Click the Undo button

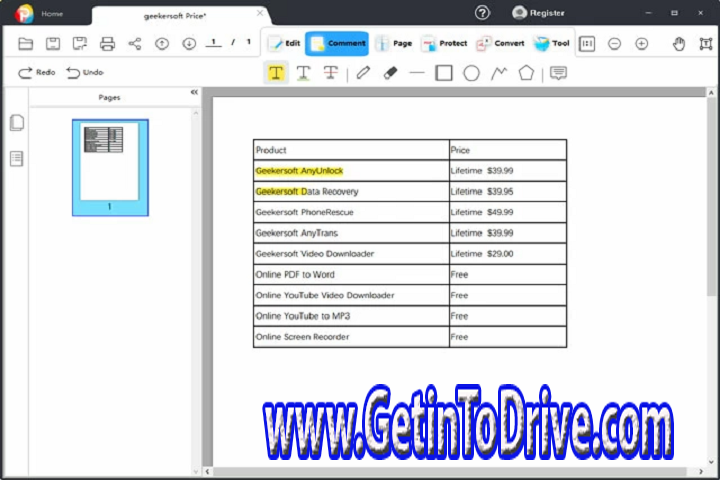pyautogui.click(x=84, y=73)
